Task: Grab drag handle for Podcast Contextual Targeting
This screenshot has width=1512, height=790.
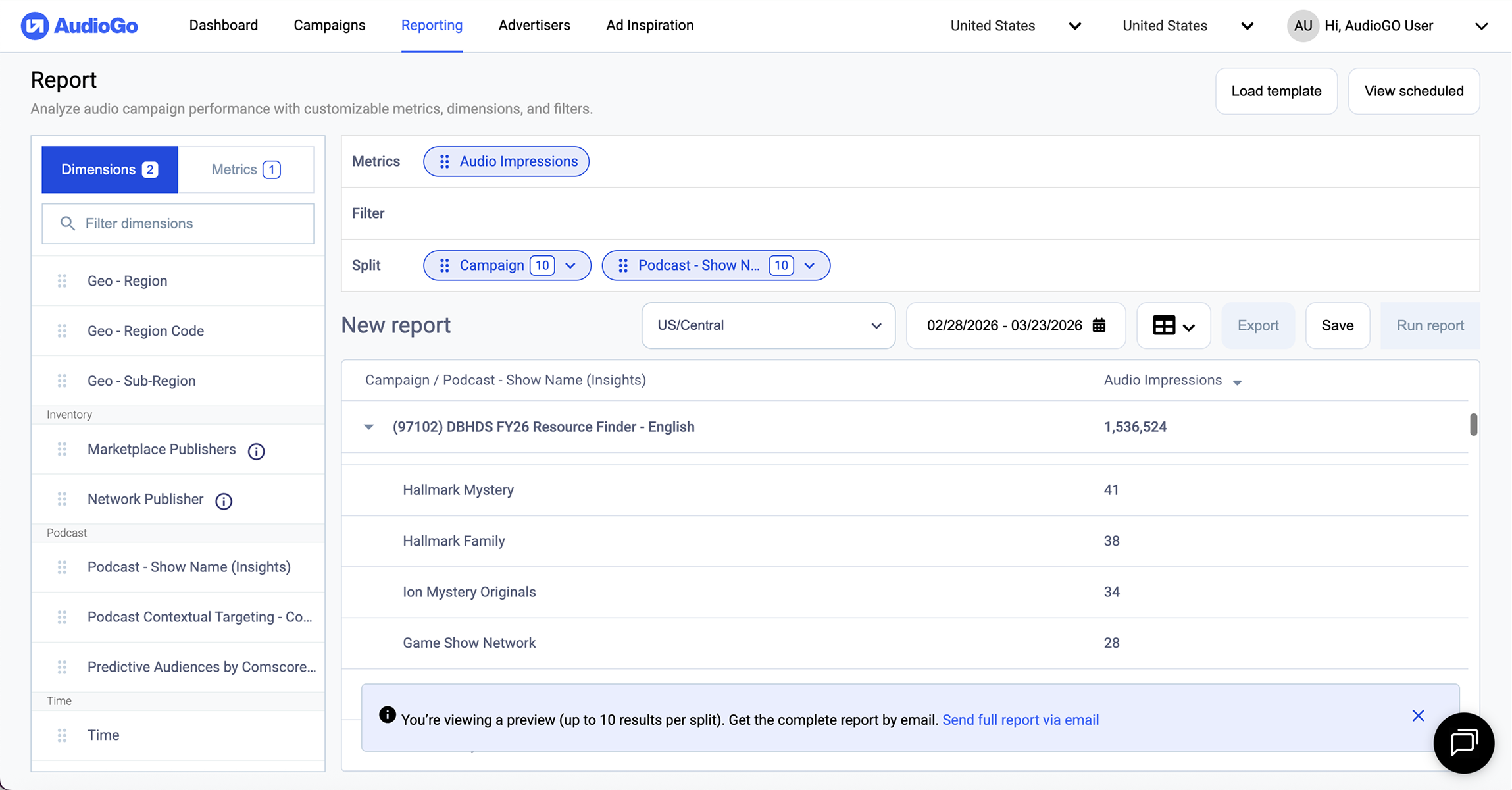Action: (x=62, y=617)
